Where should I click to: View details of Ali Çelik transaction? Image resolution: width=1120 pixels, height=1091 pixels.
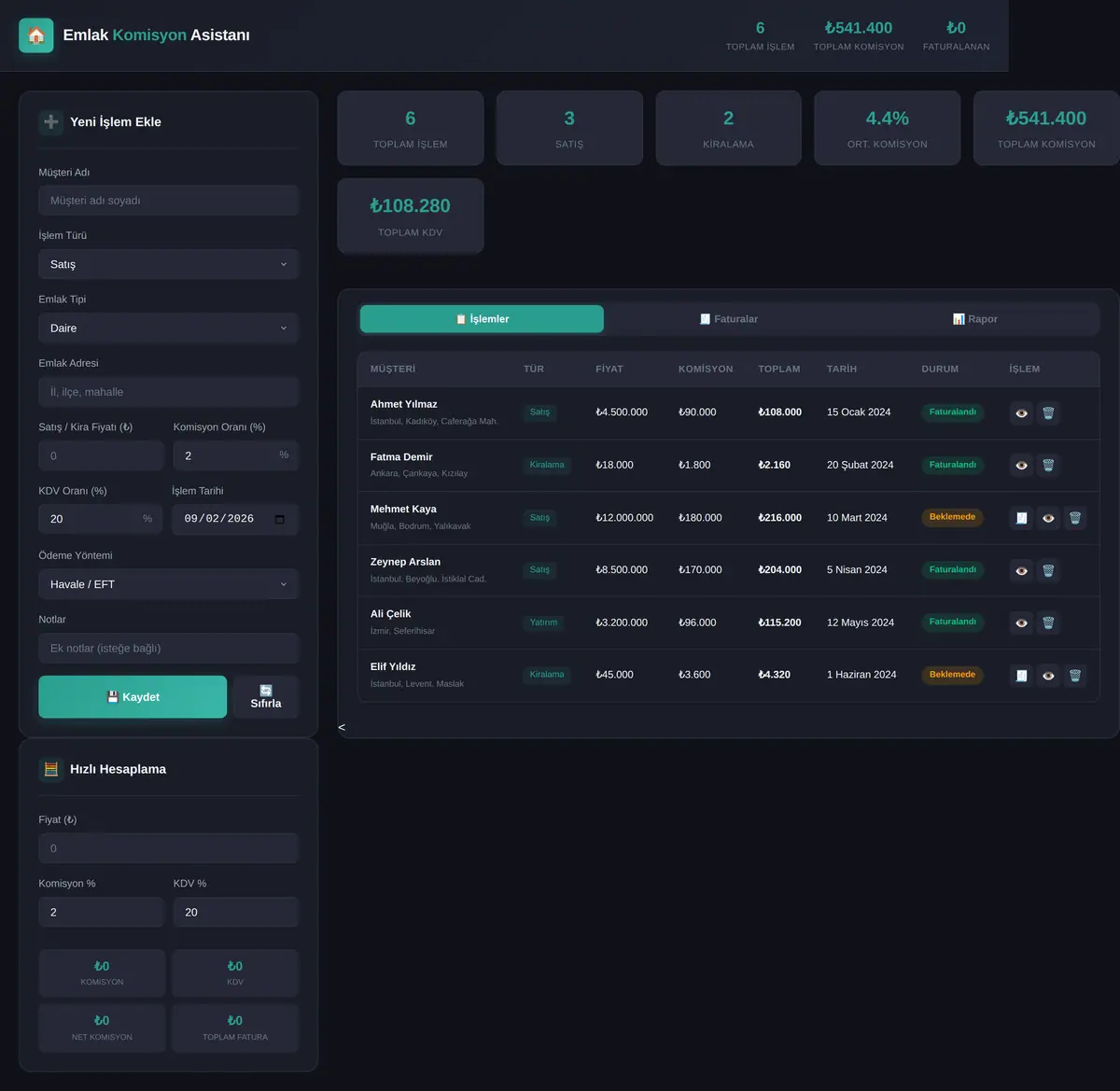pyautogui.click(x=1022, y=622)
